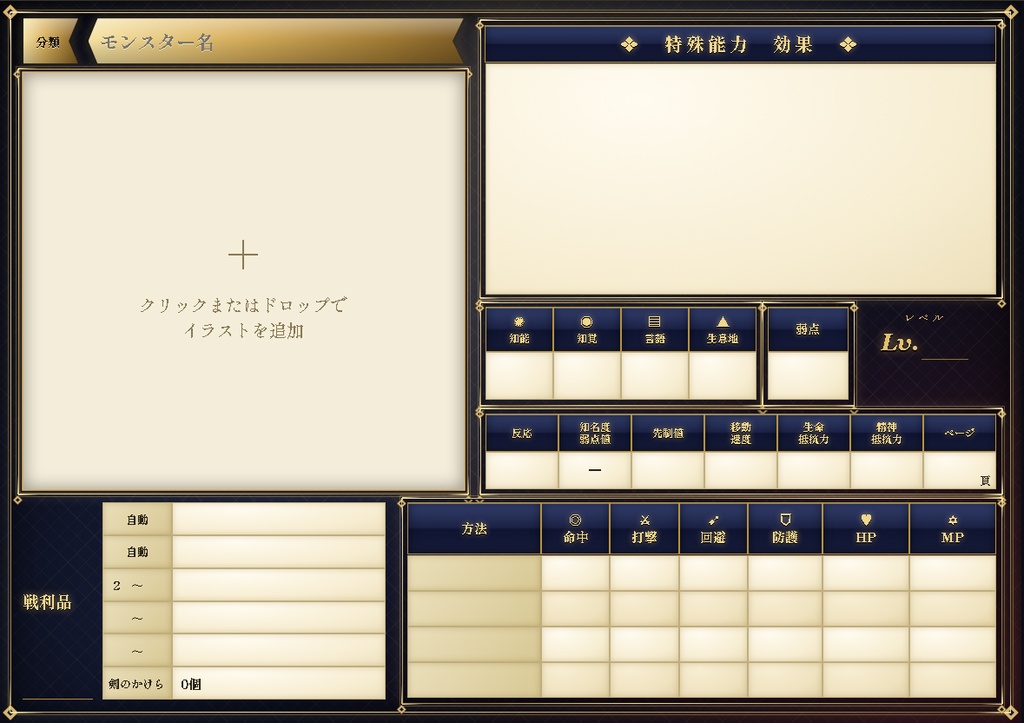Click the 特殊能力 効果 header bar
1024x723 pixels.
click(741, 44)
